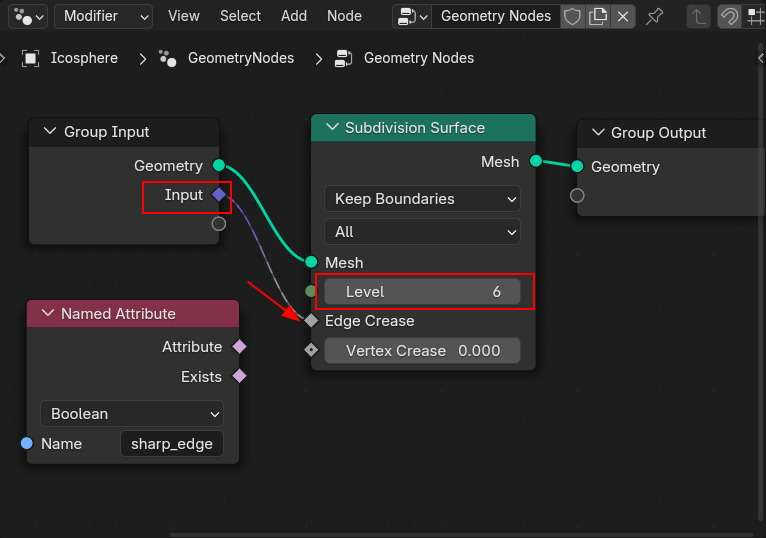Edit the Geometry Nodes name field in header
766x538 pixels.
click(495, 17)
